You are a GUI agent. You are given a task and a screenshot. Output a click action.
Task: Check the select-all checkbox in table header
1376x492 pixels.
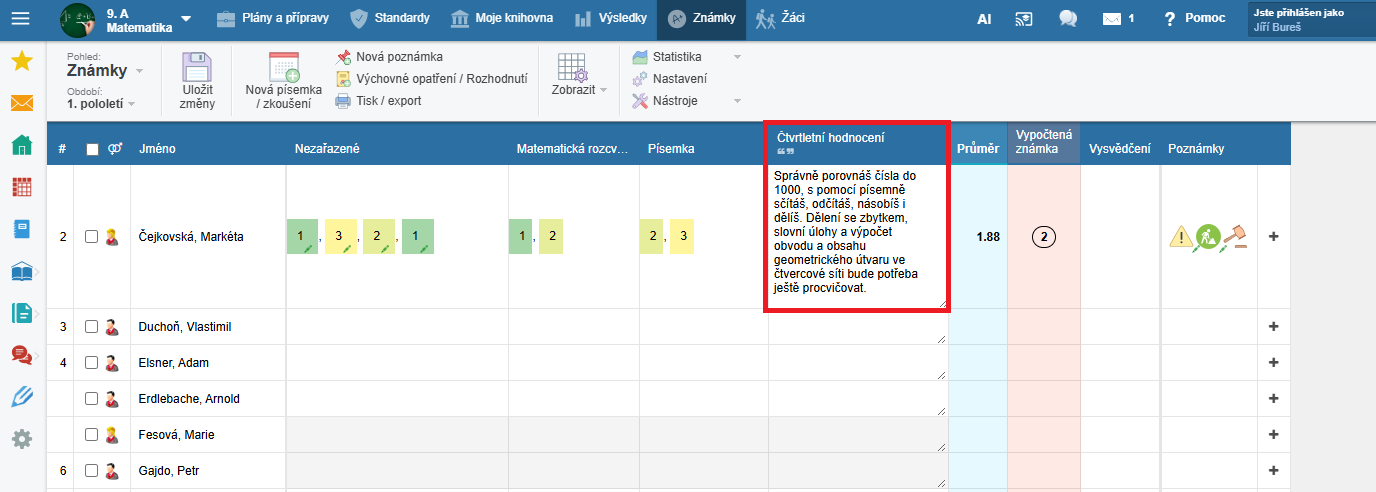point(93,149)
